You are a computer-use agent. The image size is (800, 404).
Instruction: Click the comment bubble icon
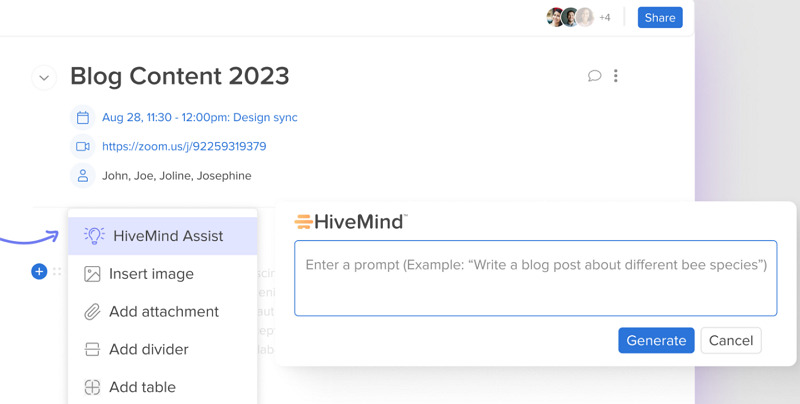pos(594,76)
